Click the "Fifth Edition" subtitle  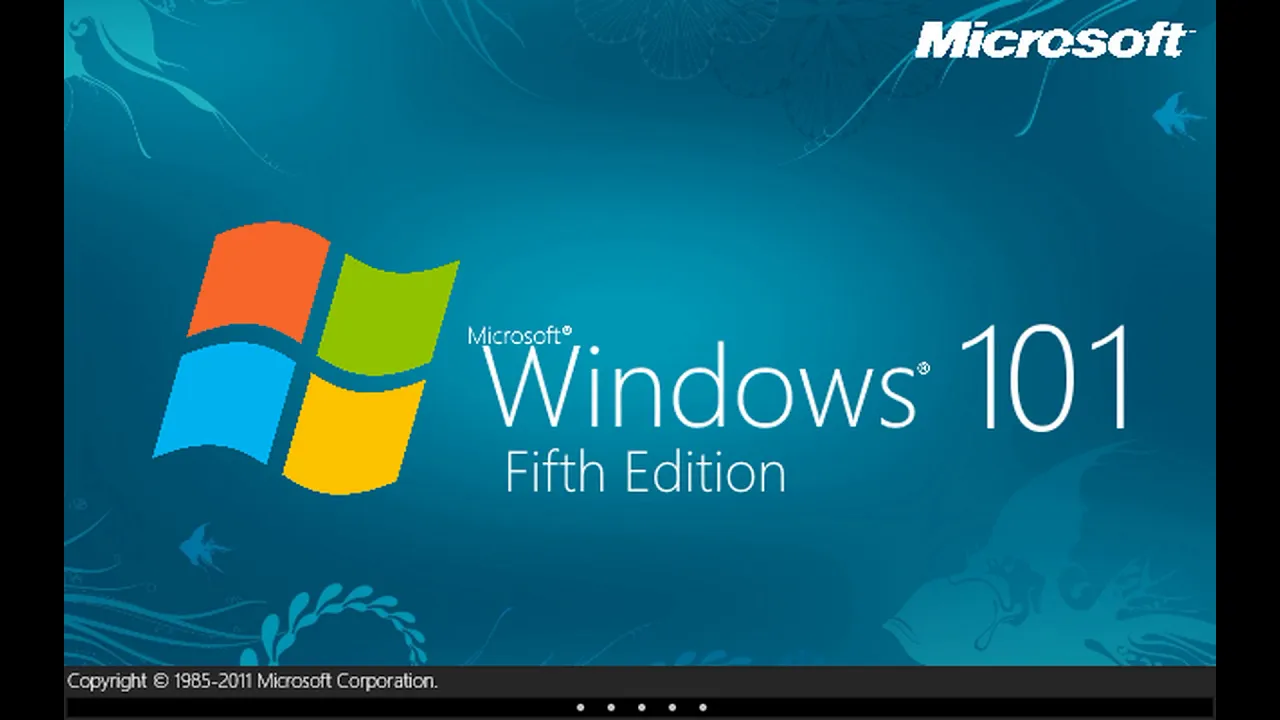tap(645, 471)
